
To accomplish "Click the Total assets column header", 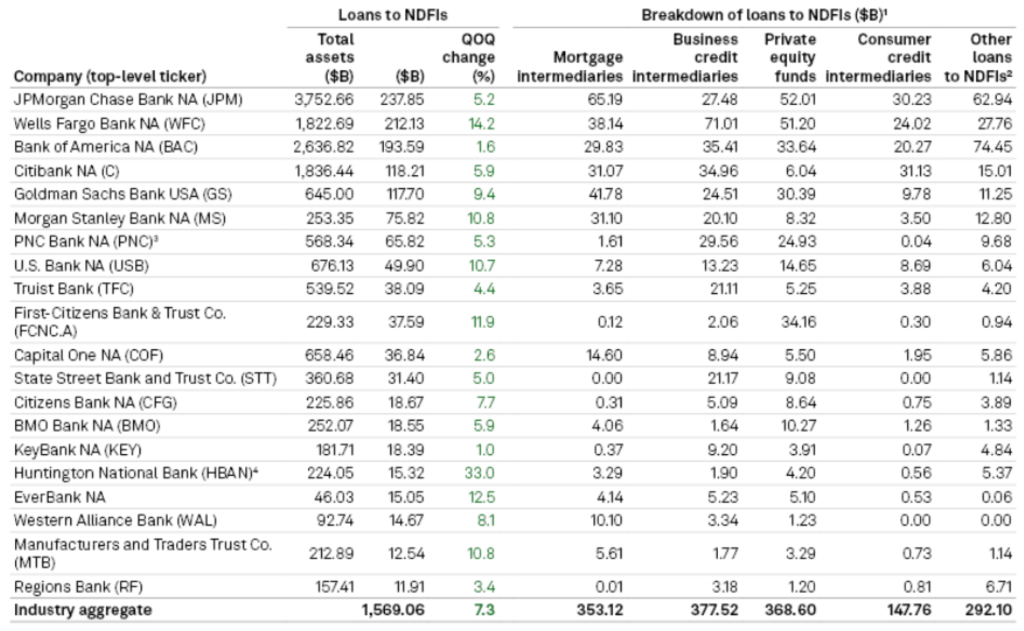I will tap(328, 57).
